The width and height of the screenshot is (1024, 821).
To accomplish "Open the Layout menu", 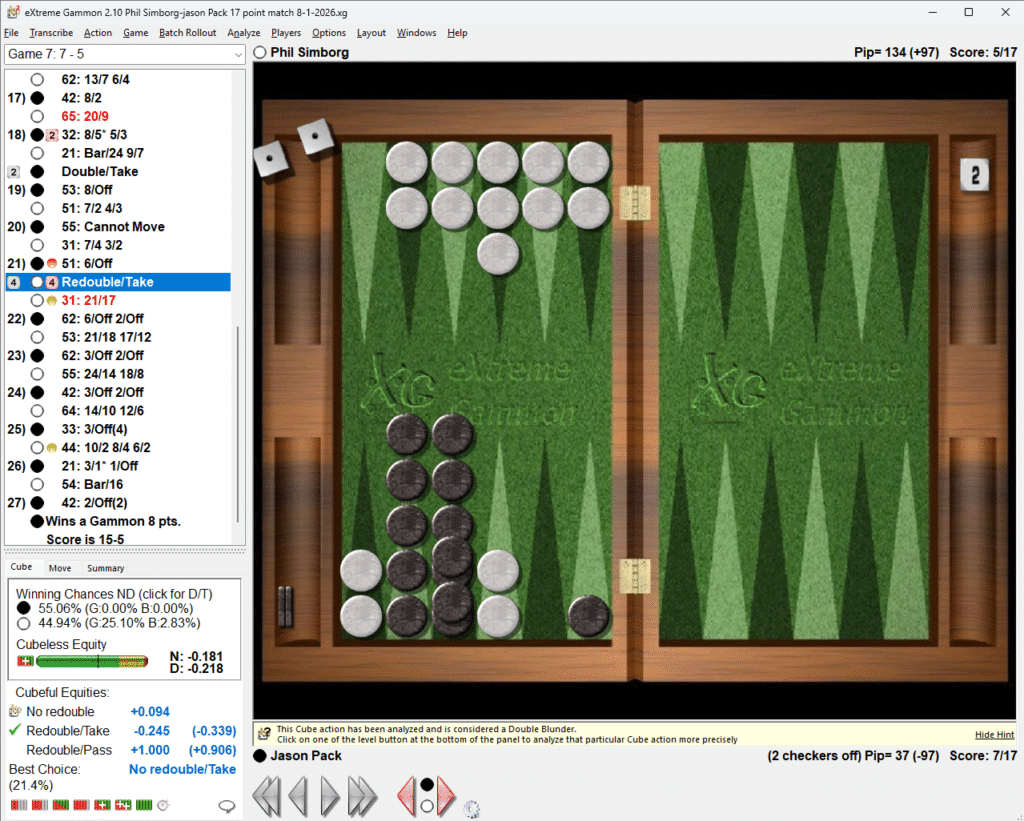I will coord(371,33).
